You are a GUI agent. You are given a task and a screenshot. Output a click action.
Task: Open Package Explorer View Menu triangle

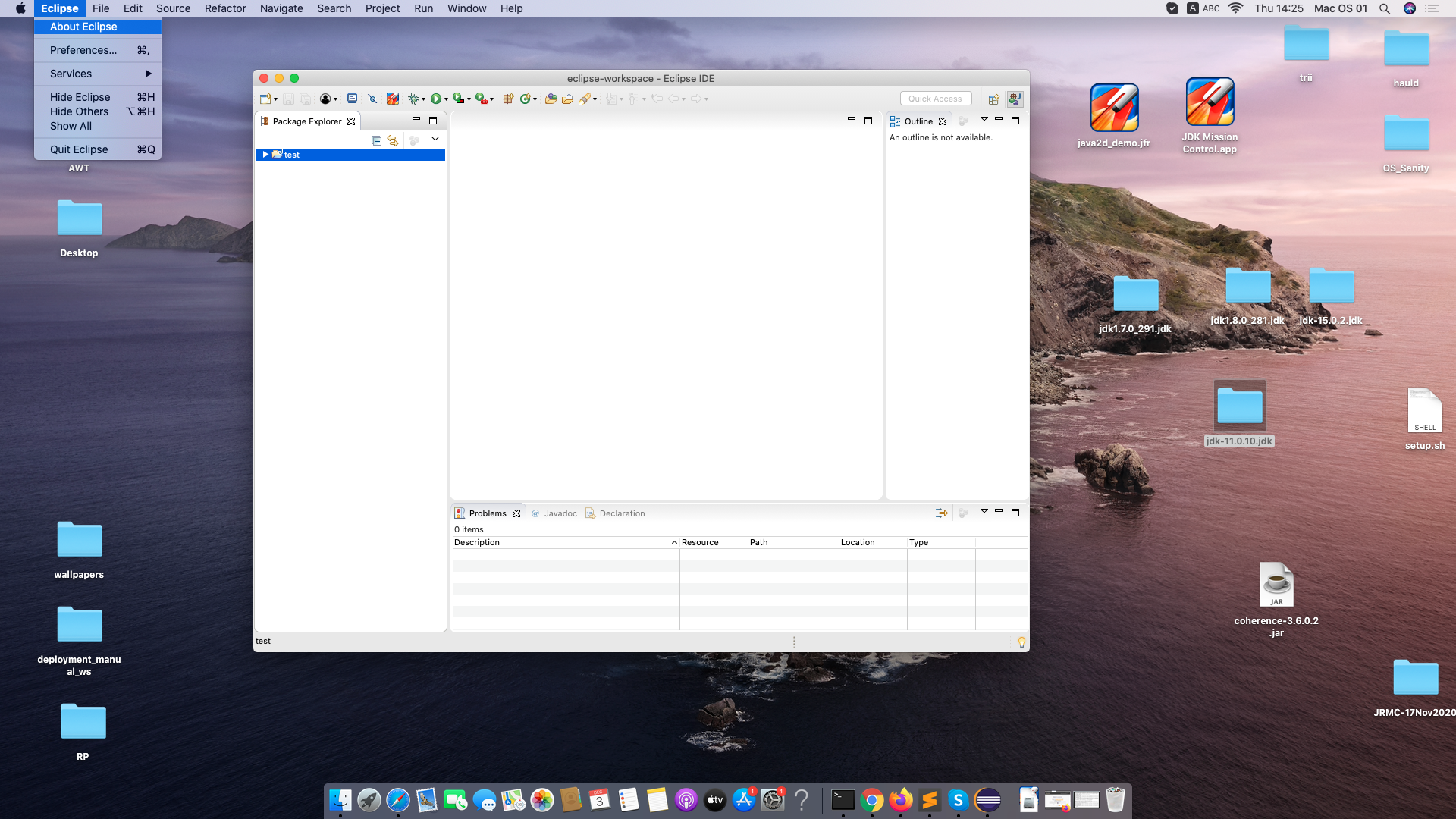(435, 139)
